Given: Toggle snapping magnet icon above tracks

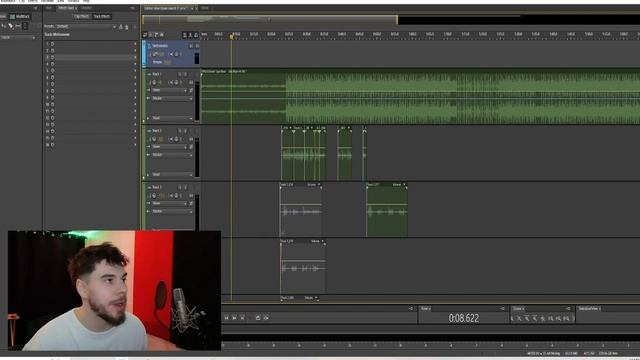Looking at the screenshot, I should click(x=196, y=35).
